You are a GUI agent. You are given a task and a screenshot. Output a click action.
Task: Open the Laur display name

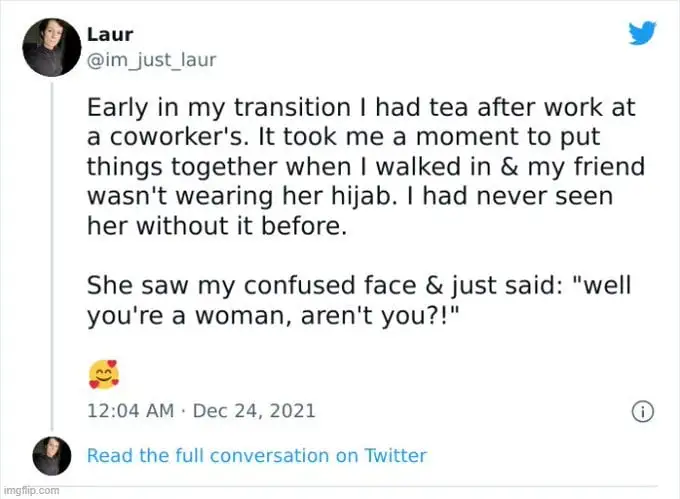click(110, 35)
